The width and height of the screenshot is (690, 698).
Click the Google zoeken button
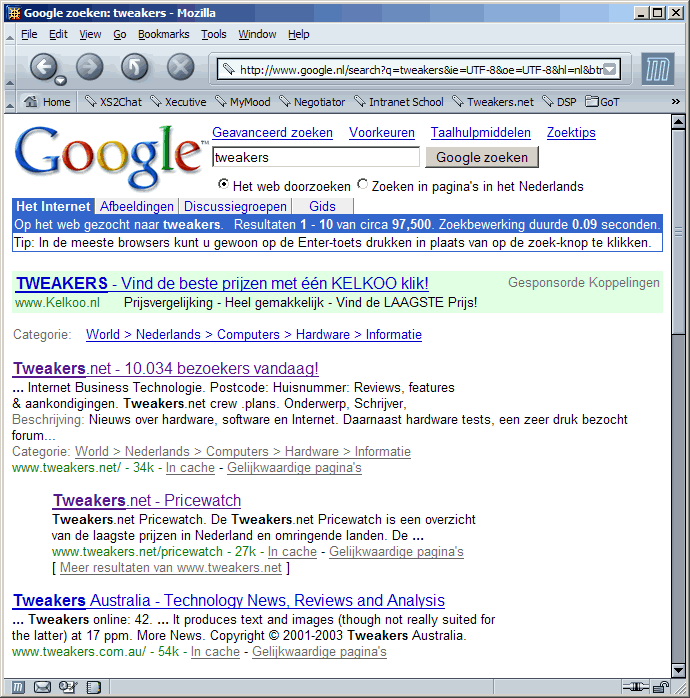(x=482, y=157)
